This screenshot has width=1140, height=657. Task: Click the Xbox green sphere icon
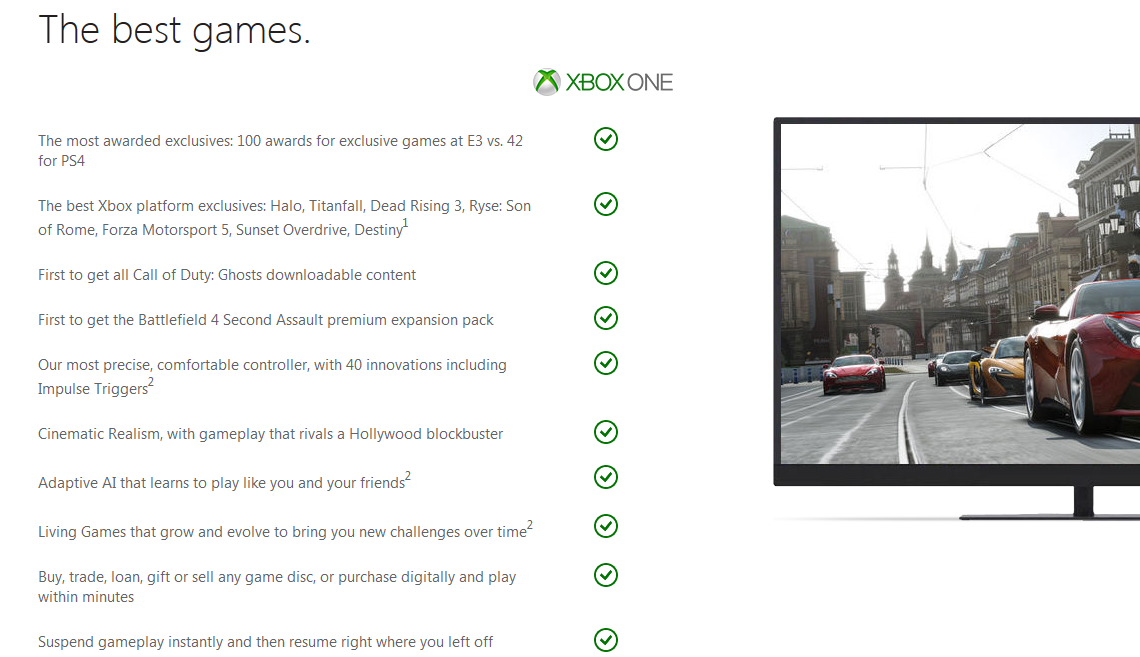pyautogui.click(x=547, y=81)
